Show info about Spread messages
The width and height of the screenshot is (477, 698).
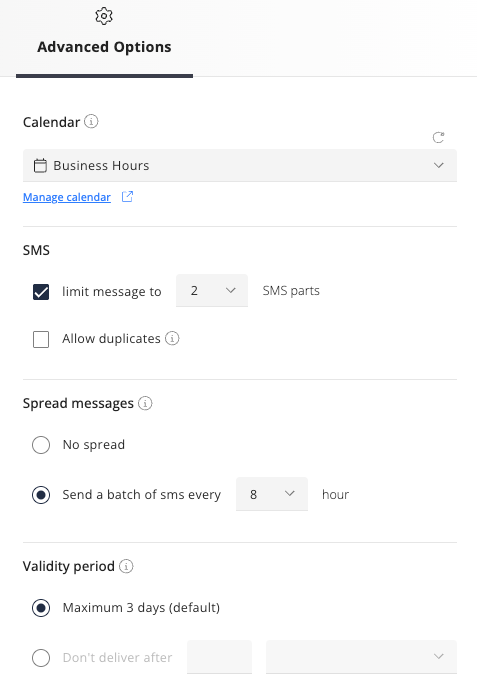145,403
